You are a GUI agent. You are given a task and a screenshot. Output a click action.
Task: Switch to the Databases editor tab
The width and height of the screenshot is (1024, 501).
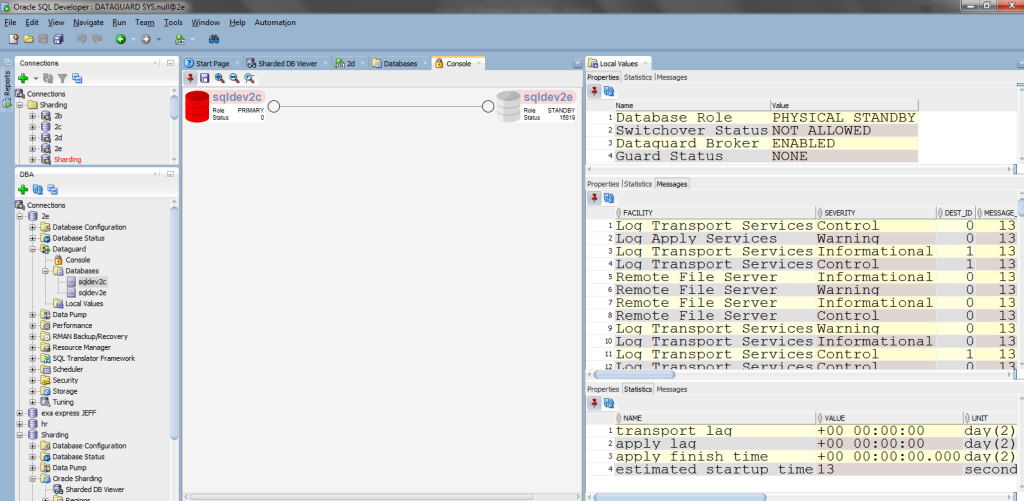coord(400,63)
